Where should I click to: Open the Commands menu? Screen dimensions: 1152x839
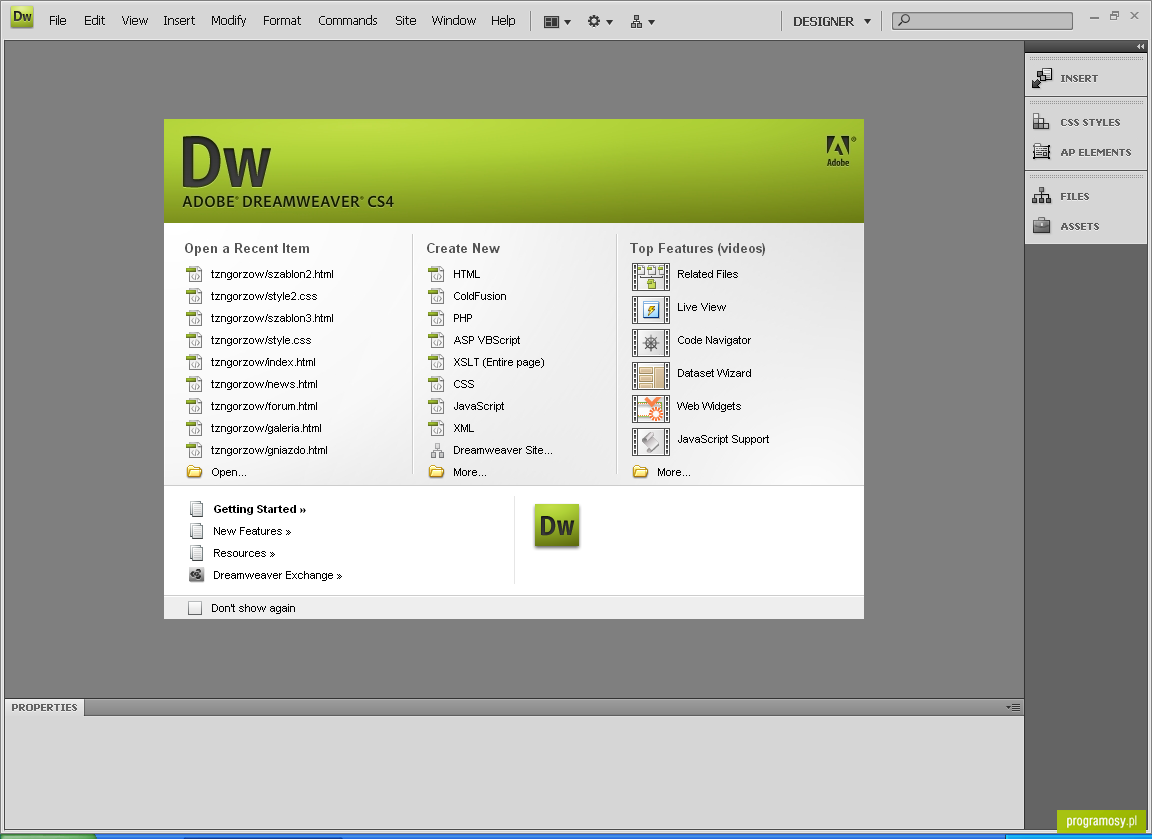click(x=348, y=21)
